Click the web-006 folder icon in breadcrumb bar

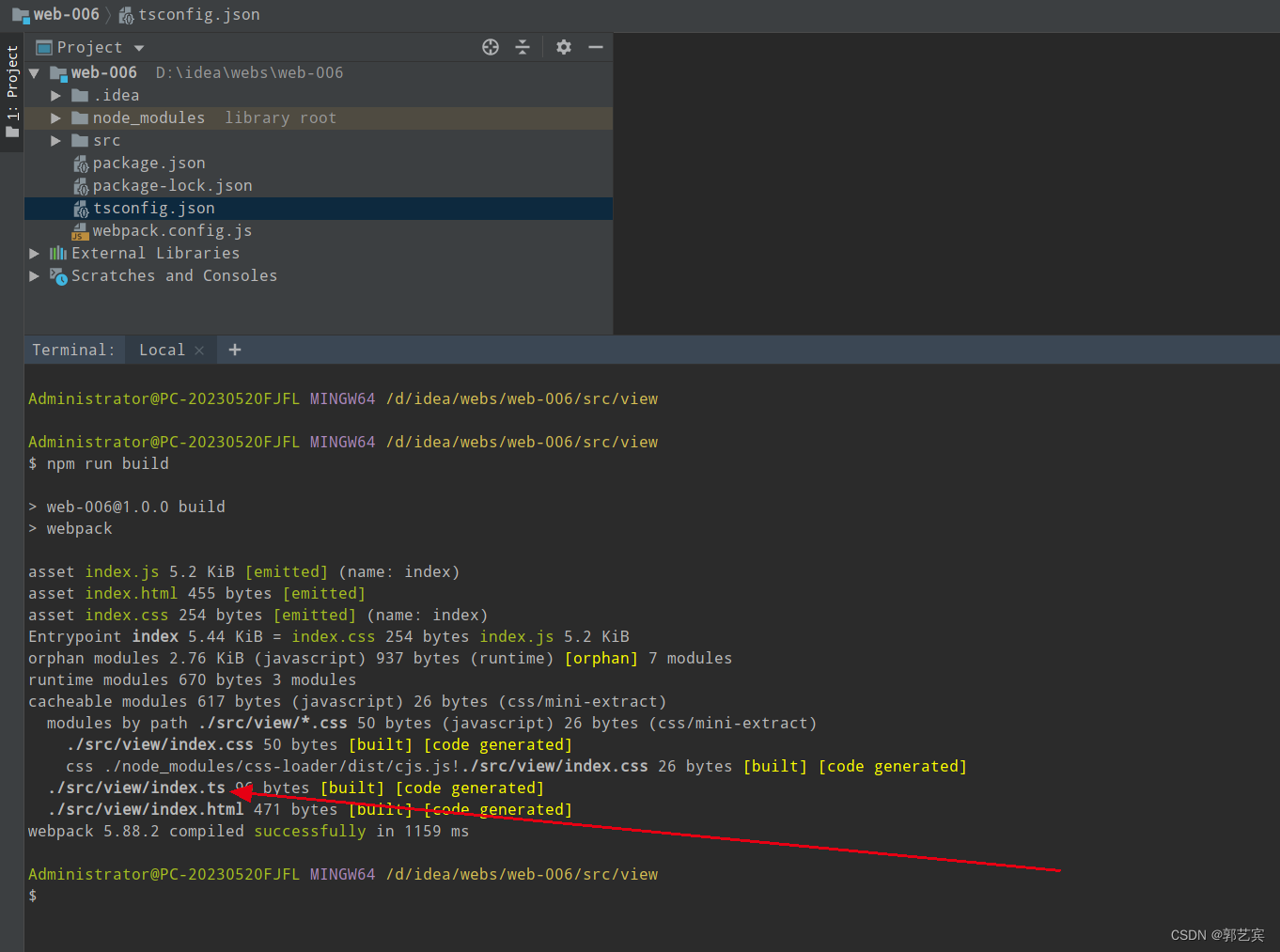[x=21, y=14]
